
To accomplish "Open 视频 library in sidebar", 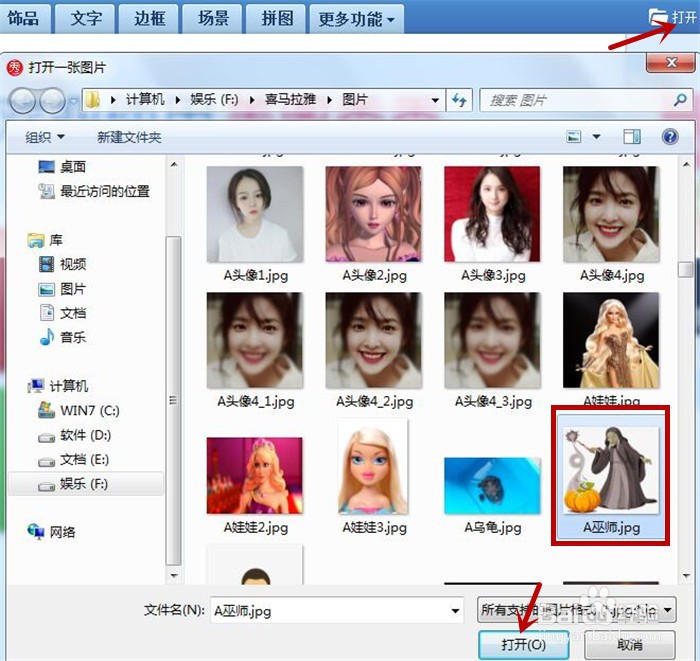I will click(62, 264).
